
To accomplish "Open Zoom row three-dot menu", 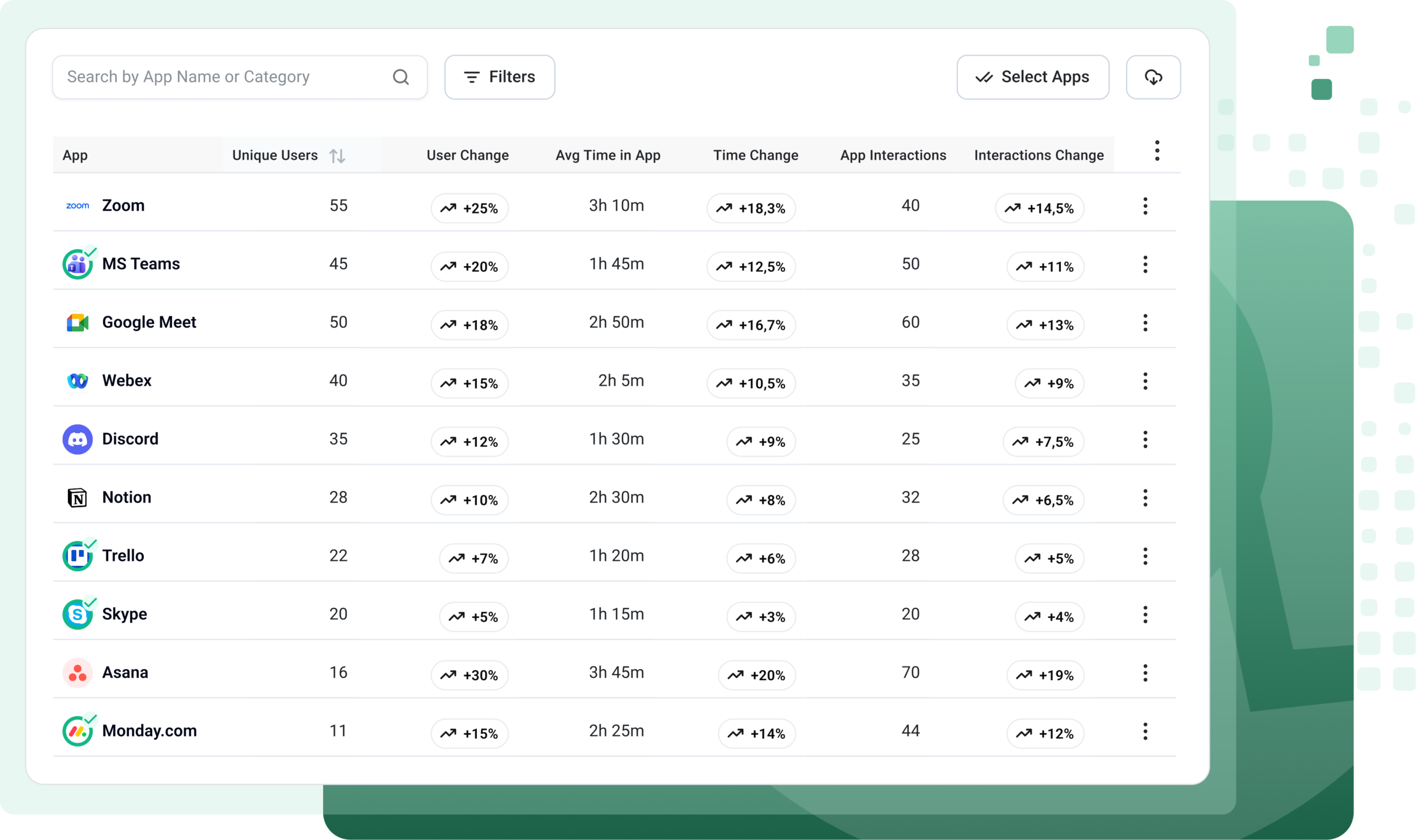I will 1146,206.
